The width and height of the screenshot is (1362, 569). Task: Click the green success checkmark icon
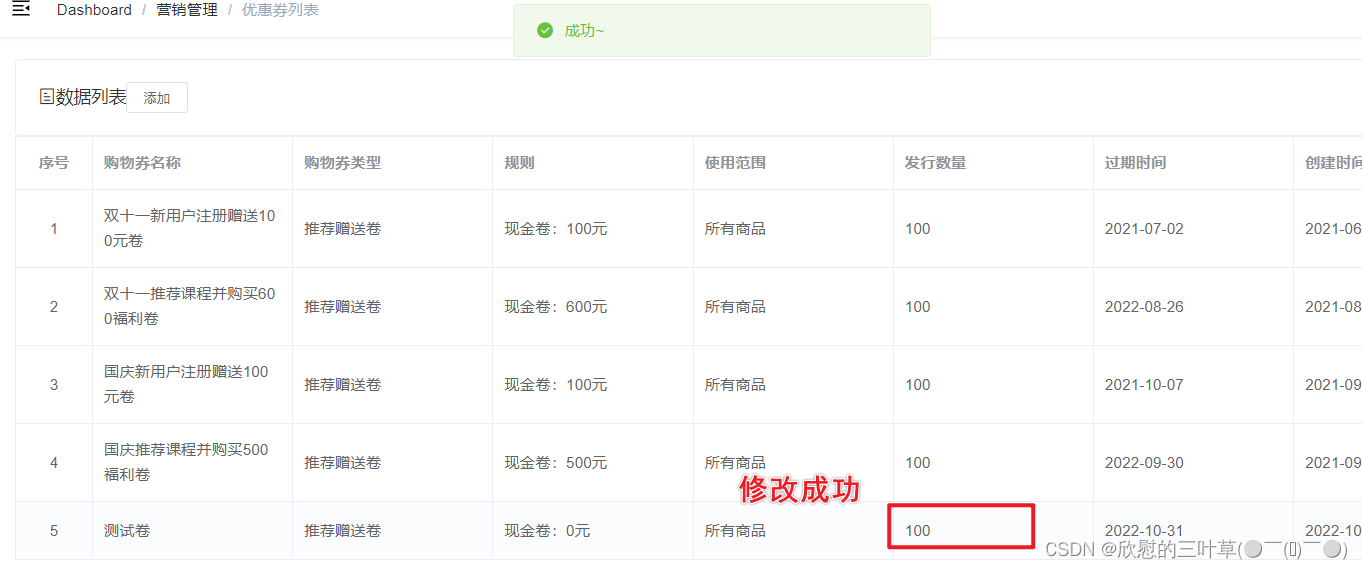545,30
